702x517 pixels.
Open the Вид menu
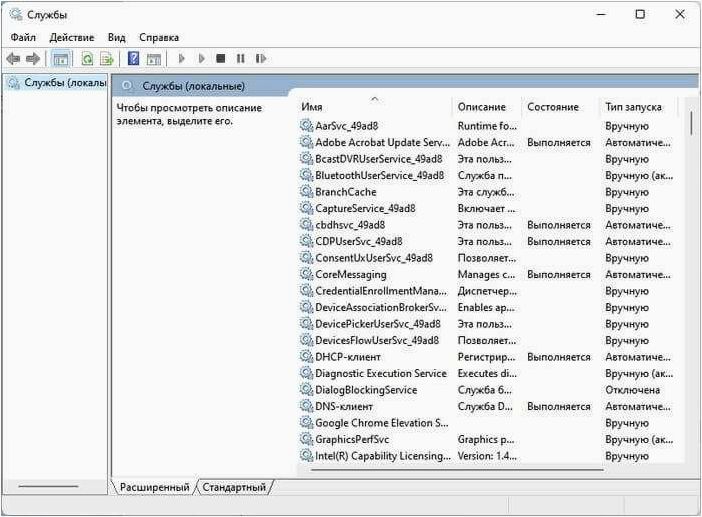point(116,38)
